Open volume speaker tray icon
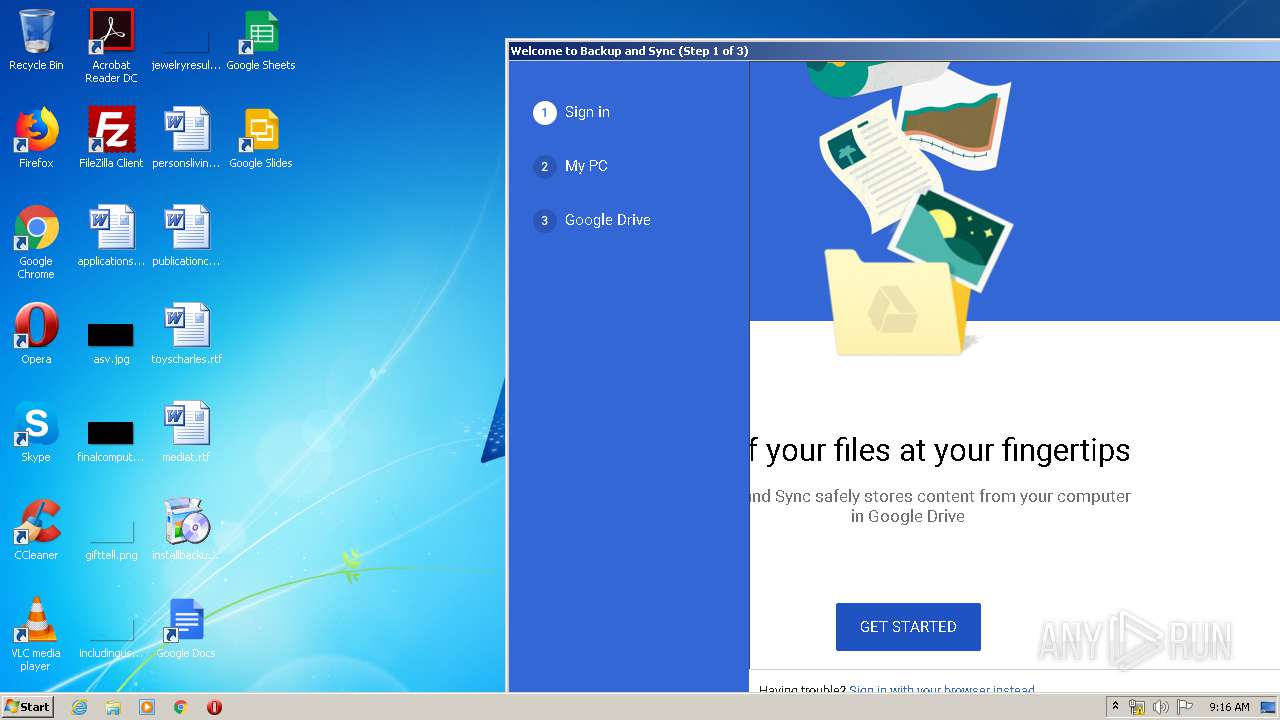Viewport: 1280px width, 720px height. tap(1160, 707)
